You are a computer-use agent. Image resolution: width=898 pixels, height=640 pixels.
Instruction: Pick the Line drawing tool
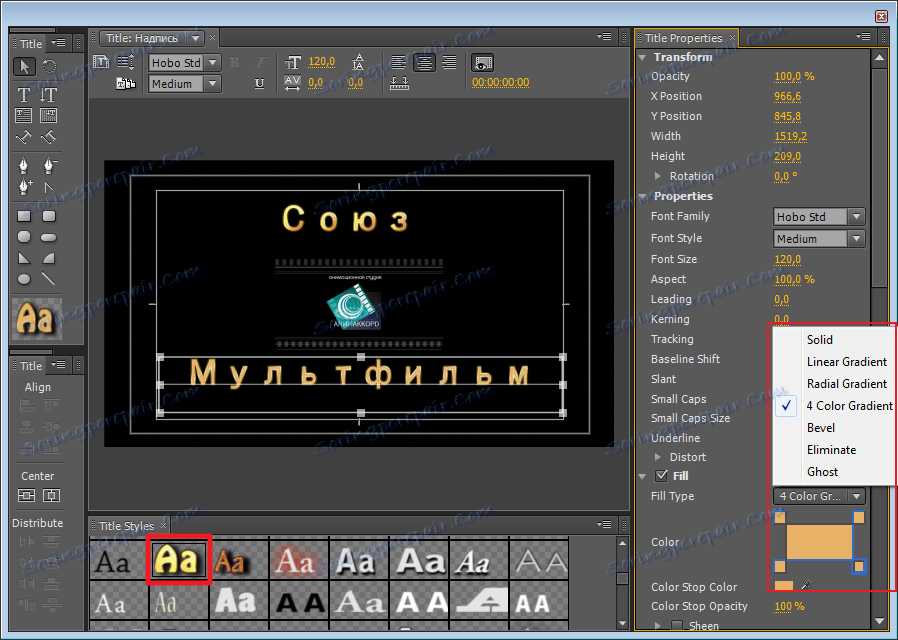click(48, 279)
